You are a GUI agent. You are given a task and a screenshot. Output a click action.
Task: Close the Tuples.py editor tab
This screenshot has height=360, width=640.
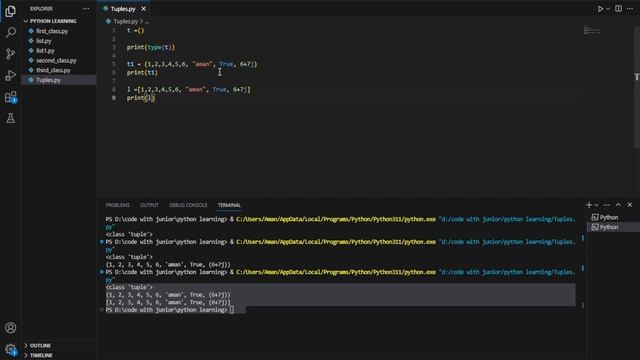click(144, 9)
